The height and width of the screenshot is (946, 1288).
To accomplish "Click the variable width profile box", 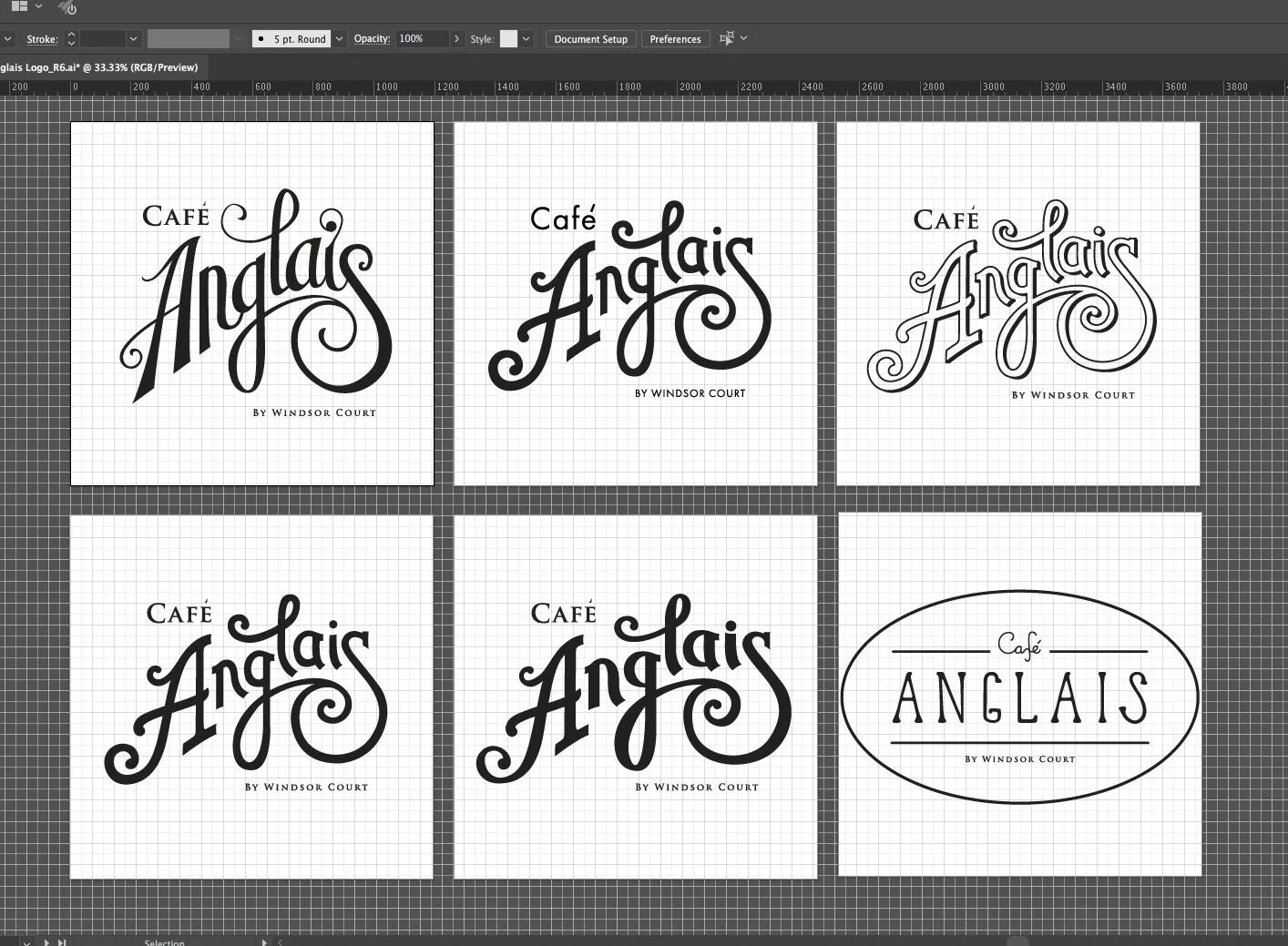I will click(189, 39).
